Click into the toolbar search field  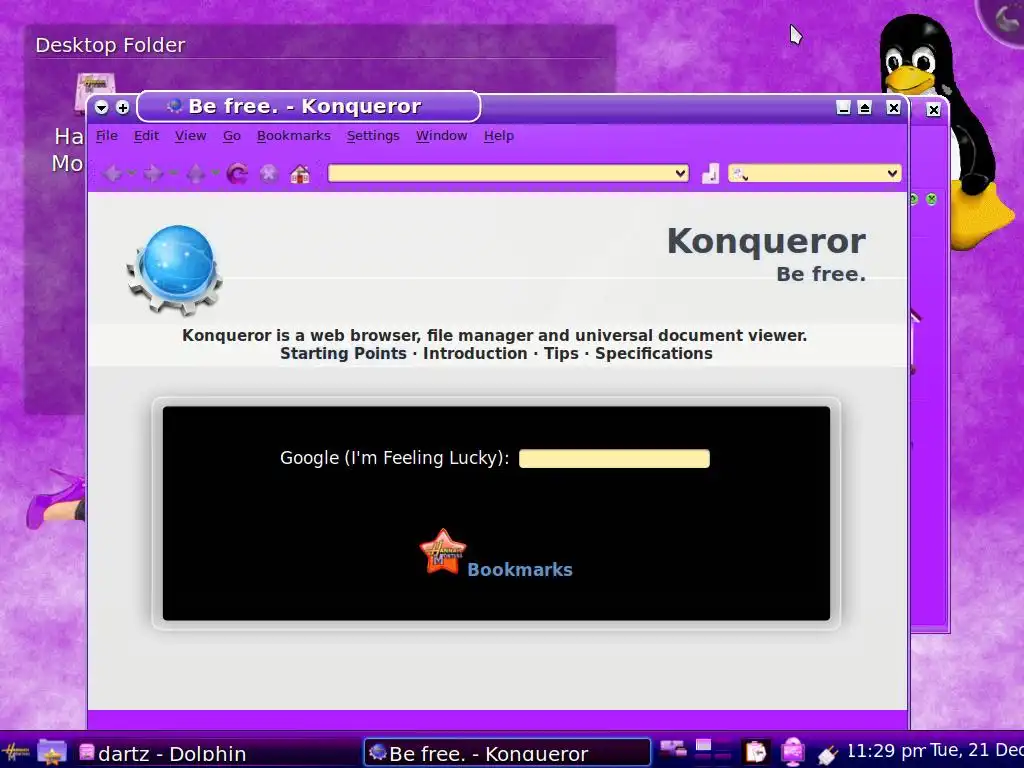(816, 173)
